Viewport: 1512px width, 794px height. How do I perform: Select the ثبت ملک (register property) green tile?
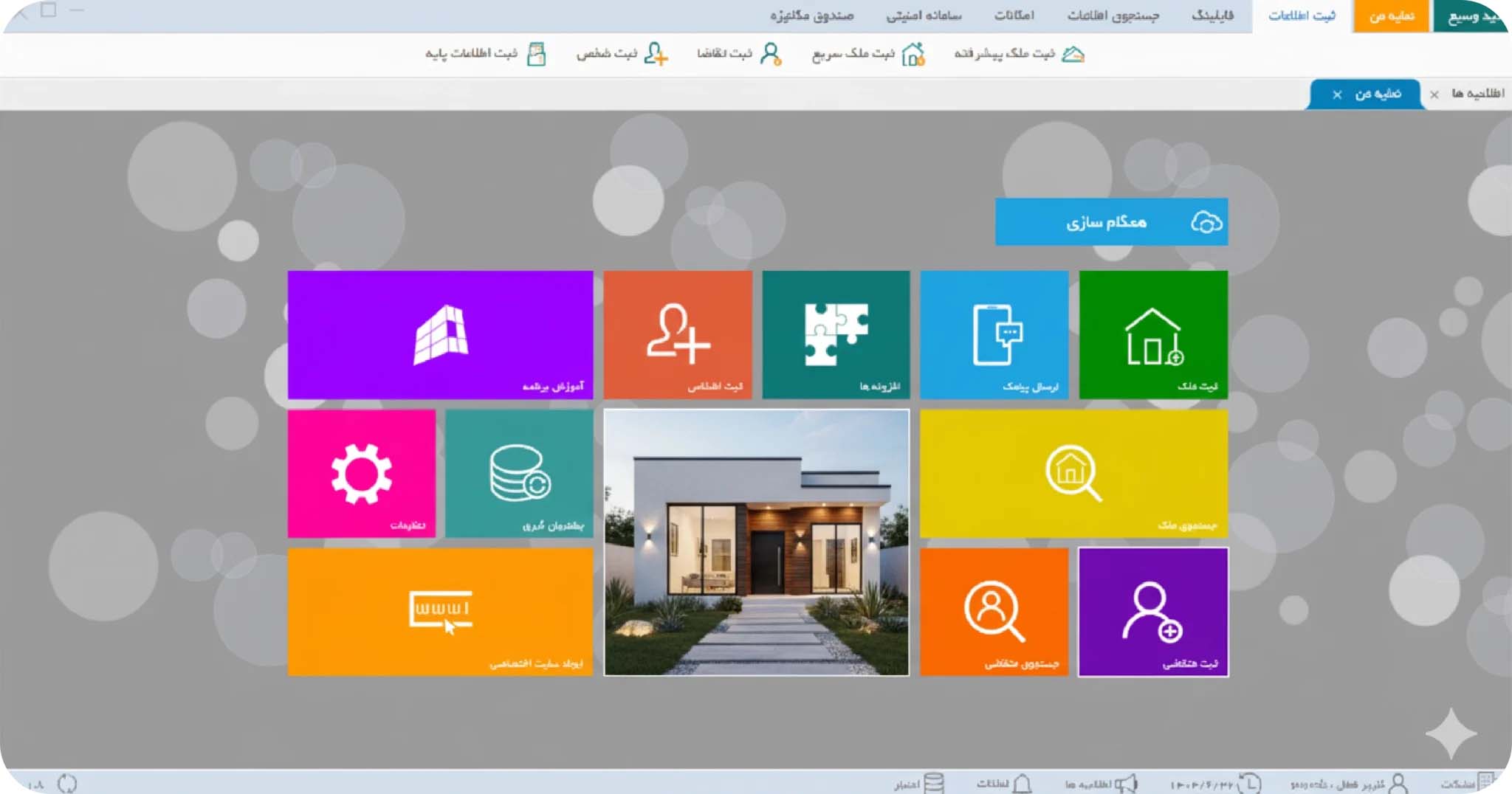[x=1153, y=334]
